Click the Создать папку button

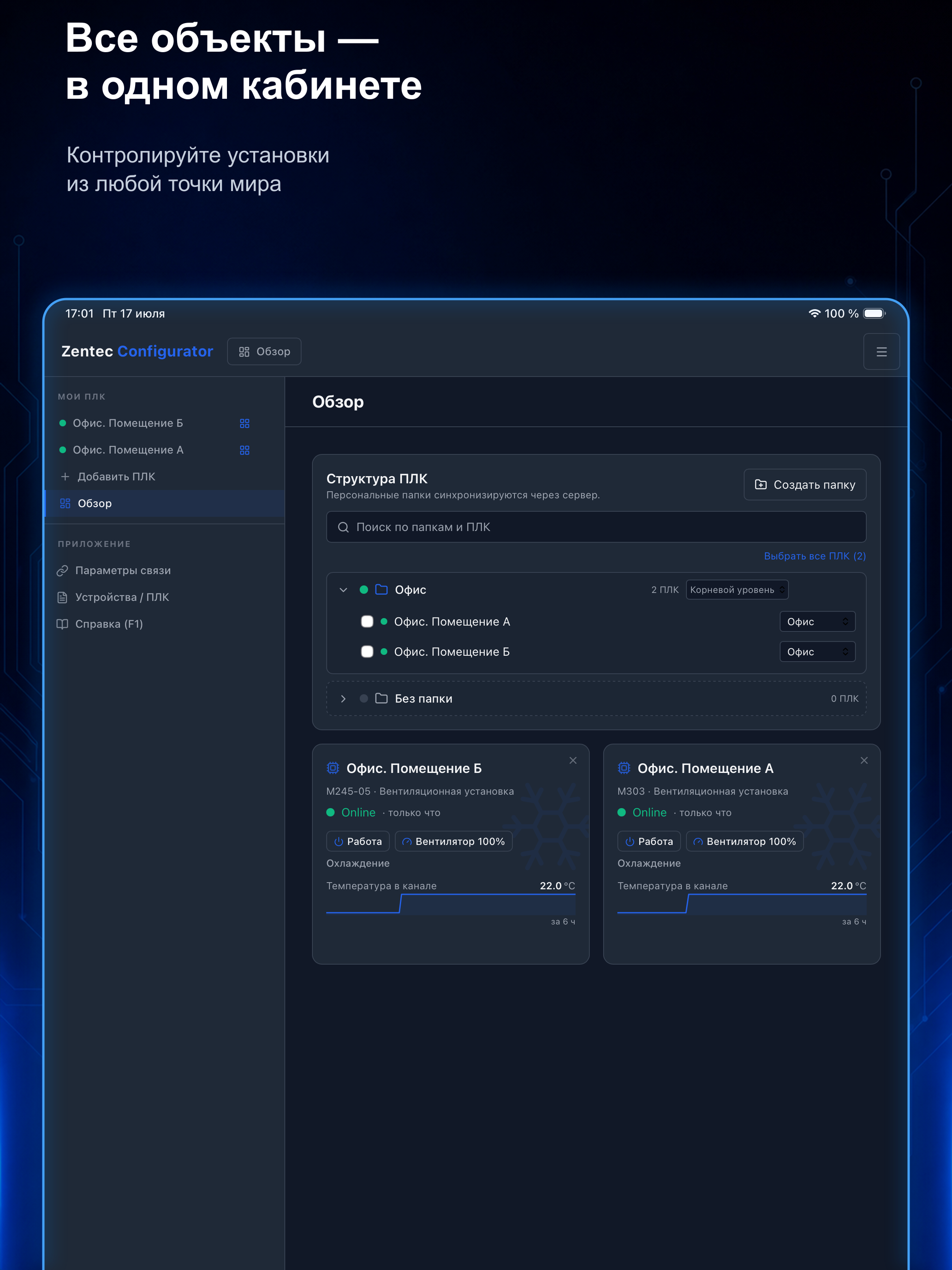click(804, 485)
